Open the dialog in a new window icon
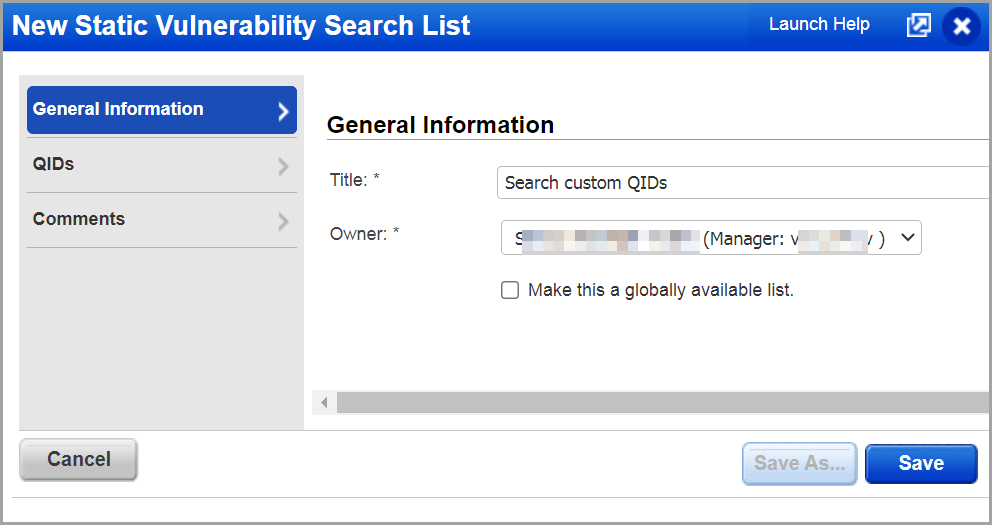992x525 pixels. 918,26
